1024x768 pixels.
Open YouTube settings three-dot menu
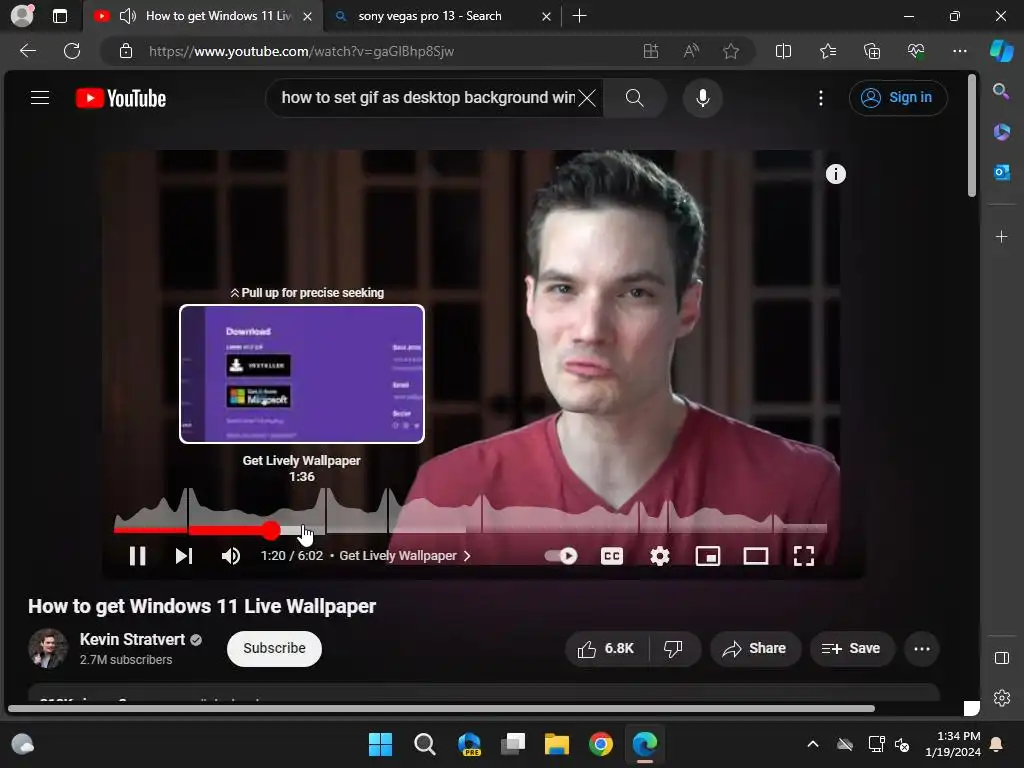pyautogui.click(x=821, y=98)
